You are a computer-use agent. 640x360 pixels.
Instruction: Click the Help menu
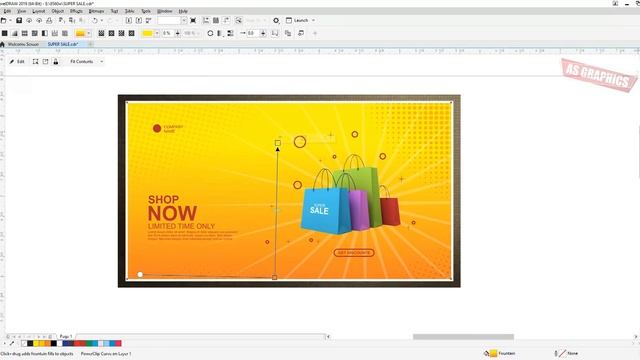pos(183,11)
